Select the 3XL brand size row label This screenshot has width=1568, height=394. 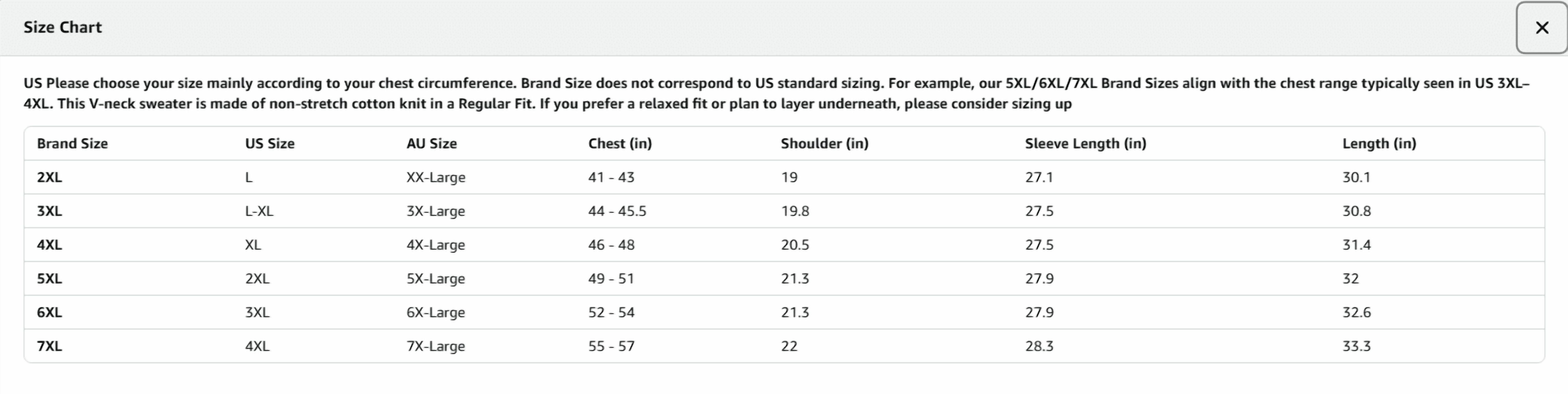49,211
